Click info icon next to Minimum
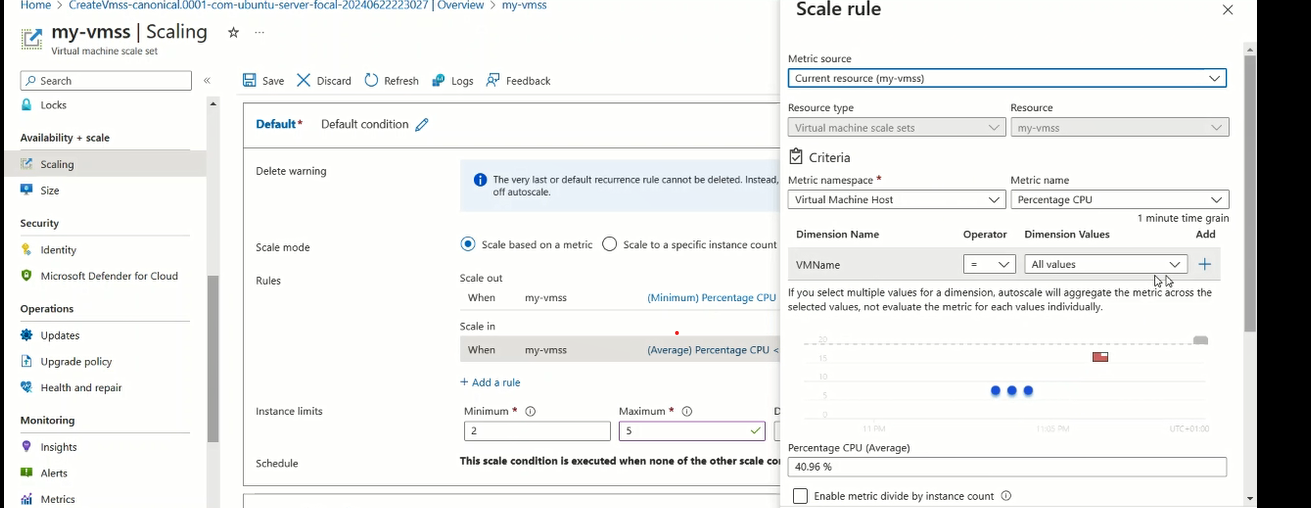 (531, 411)
